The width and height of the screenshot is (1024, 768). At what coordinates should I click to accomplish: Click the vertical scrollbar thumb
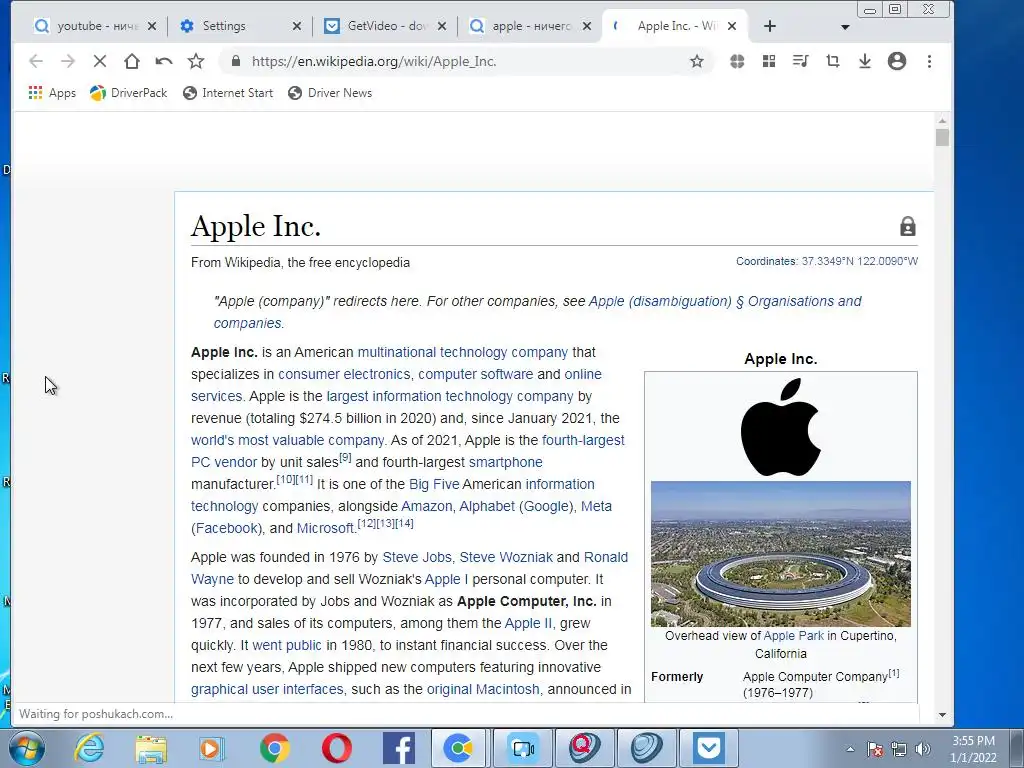pos(942,138)
